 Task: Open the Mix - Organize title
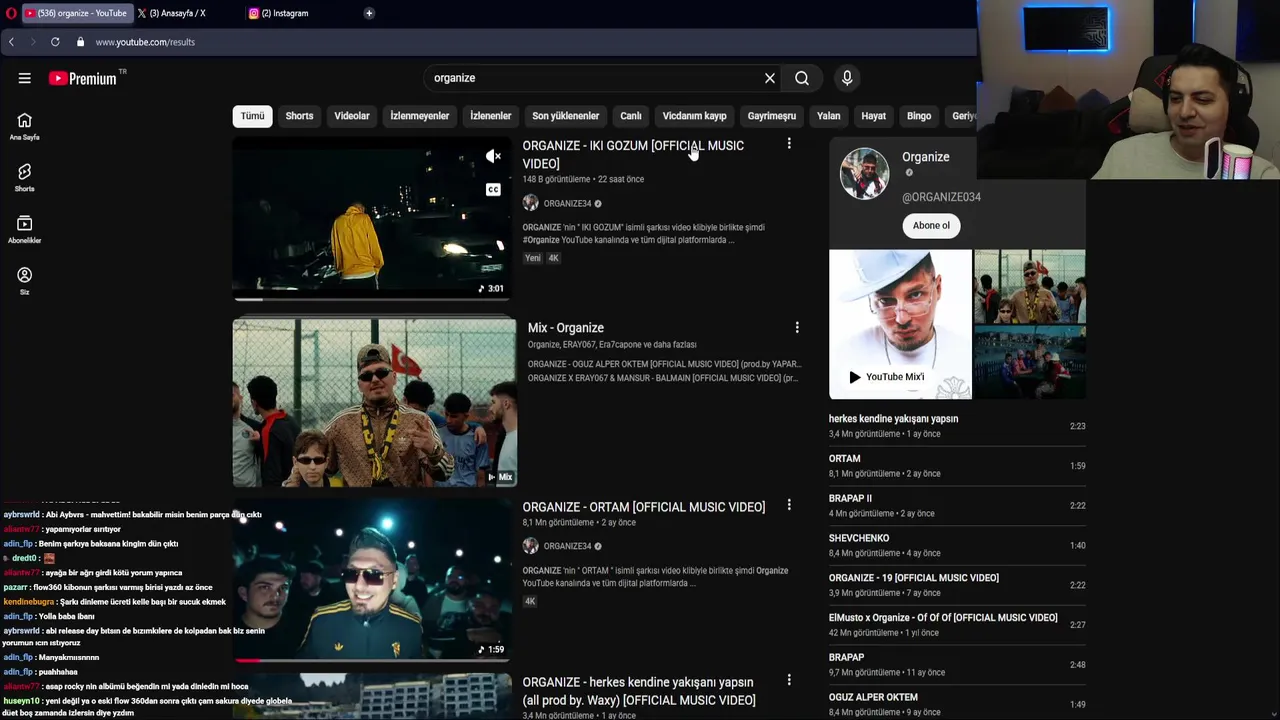566,327
